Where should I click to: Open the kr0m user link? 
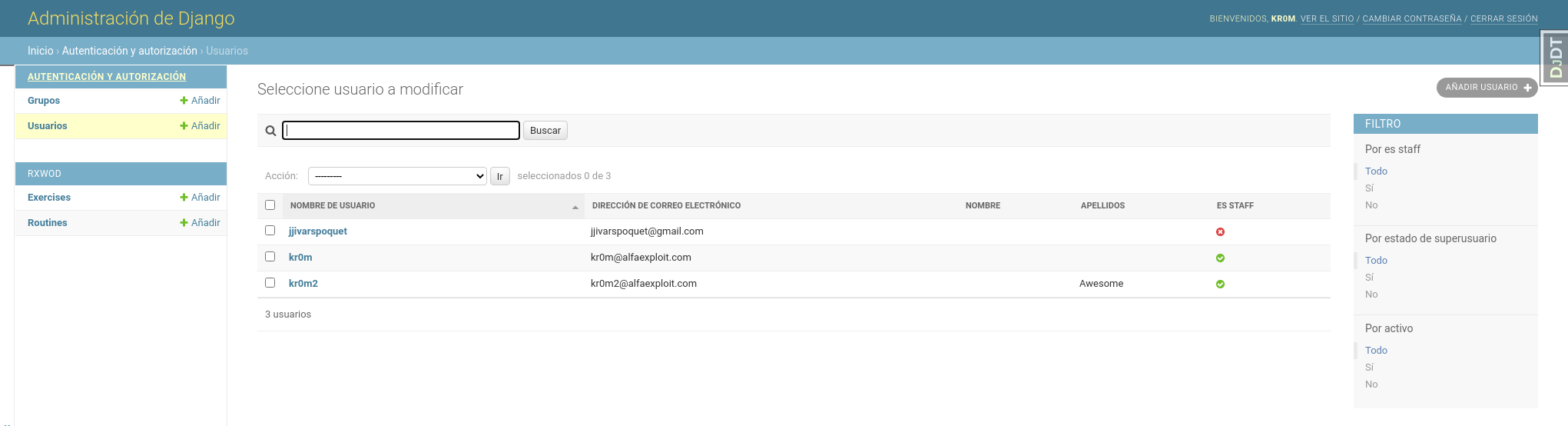[300, 258]
